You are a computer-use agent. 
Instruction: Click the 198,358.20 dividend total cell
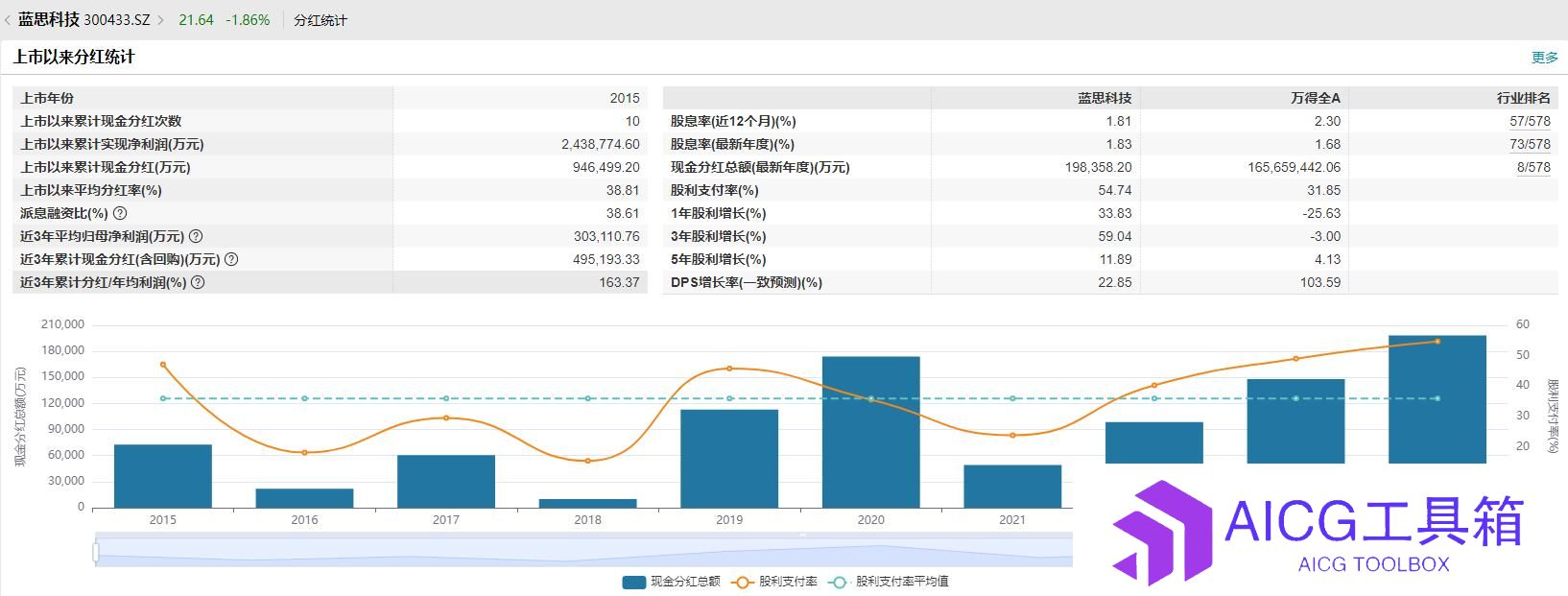(x=1098, y=167)
